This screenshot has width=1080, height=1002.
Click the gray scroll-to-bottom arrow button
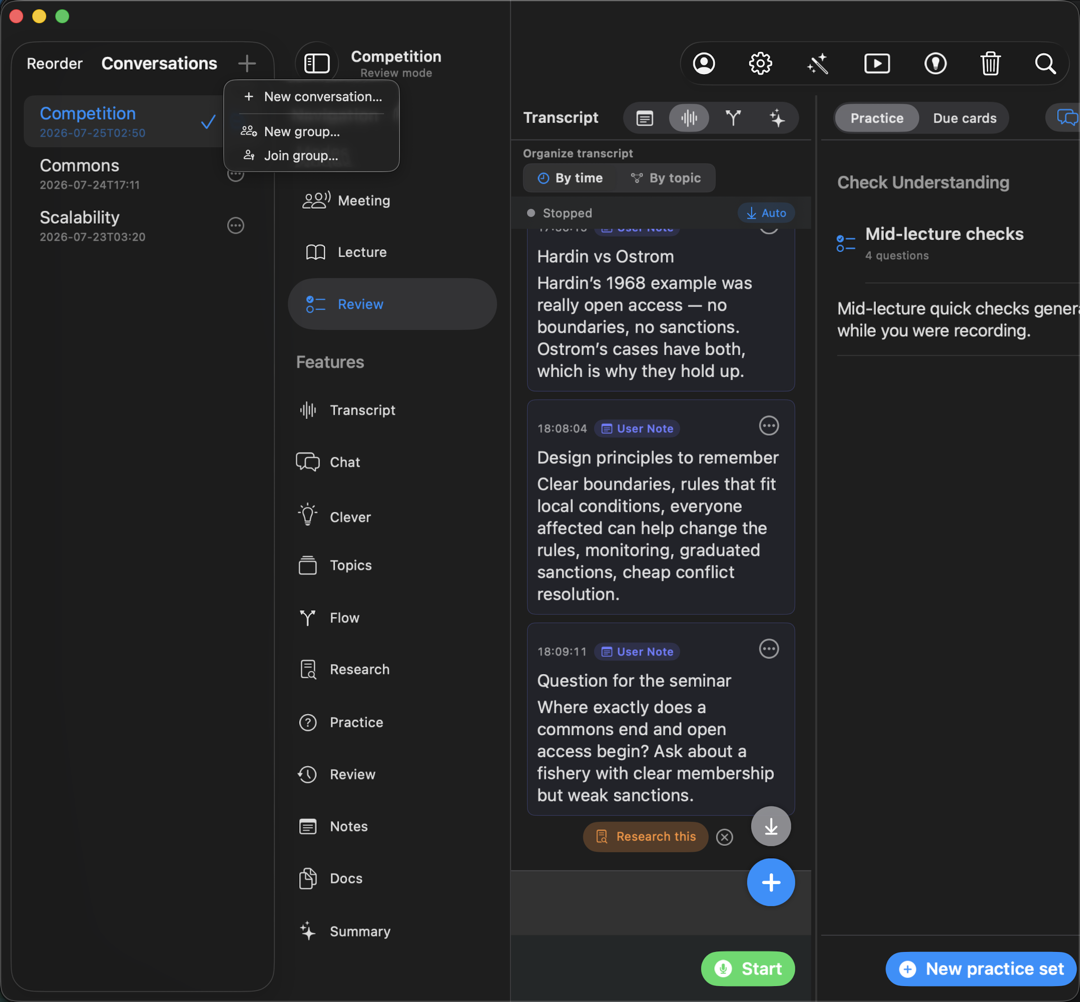(771, 826)
